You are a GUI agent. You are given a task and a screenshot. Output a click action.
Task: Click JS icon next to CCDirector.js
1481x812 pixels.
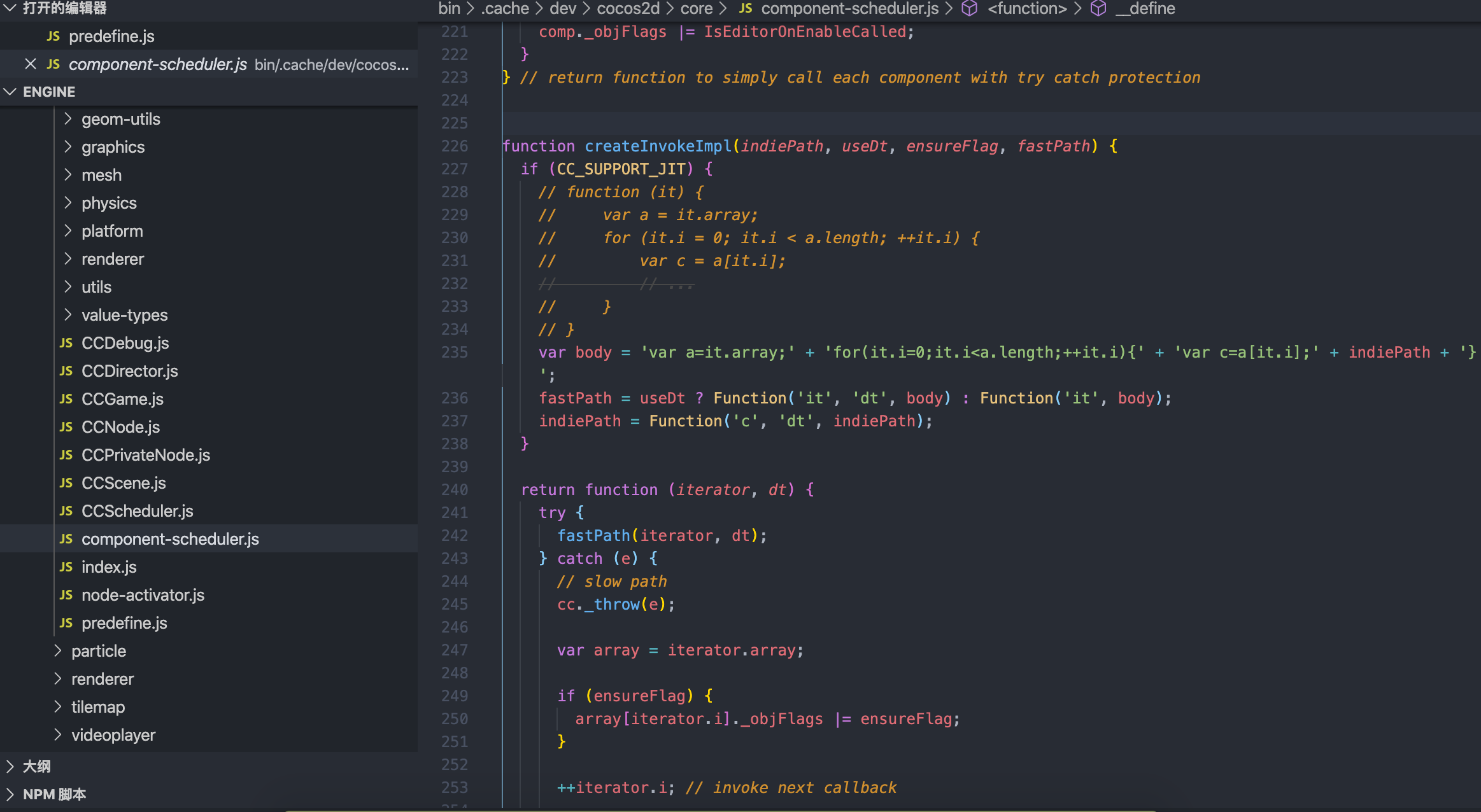click(66, 371)
